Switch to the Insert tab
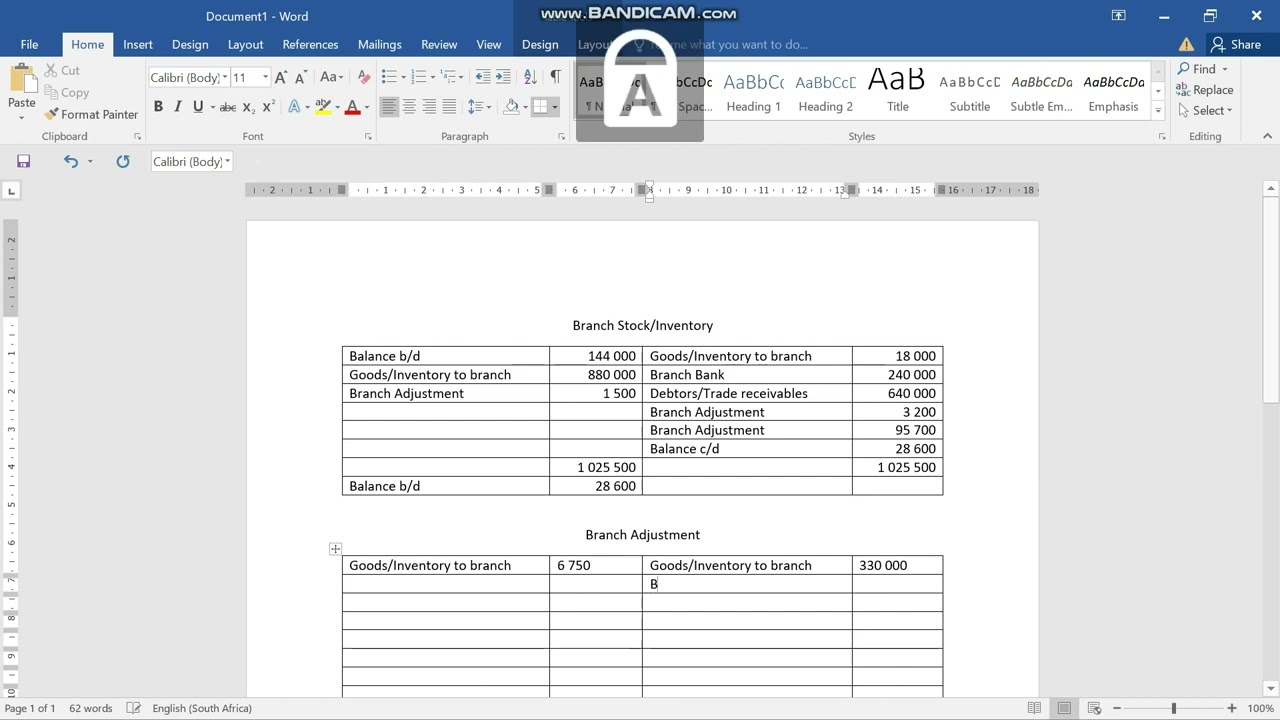 pos(138,44)
